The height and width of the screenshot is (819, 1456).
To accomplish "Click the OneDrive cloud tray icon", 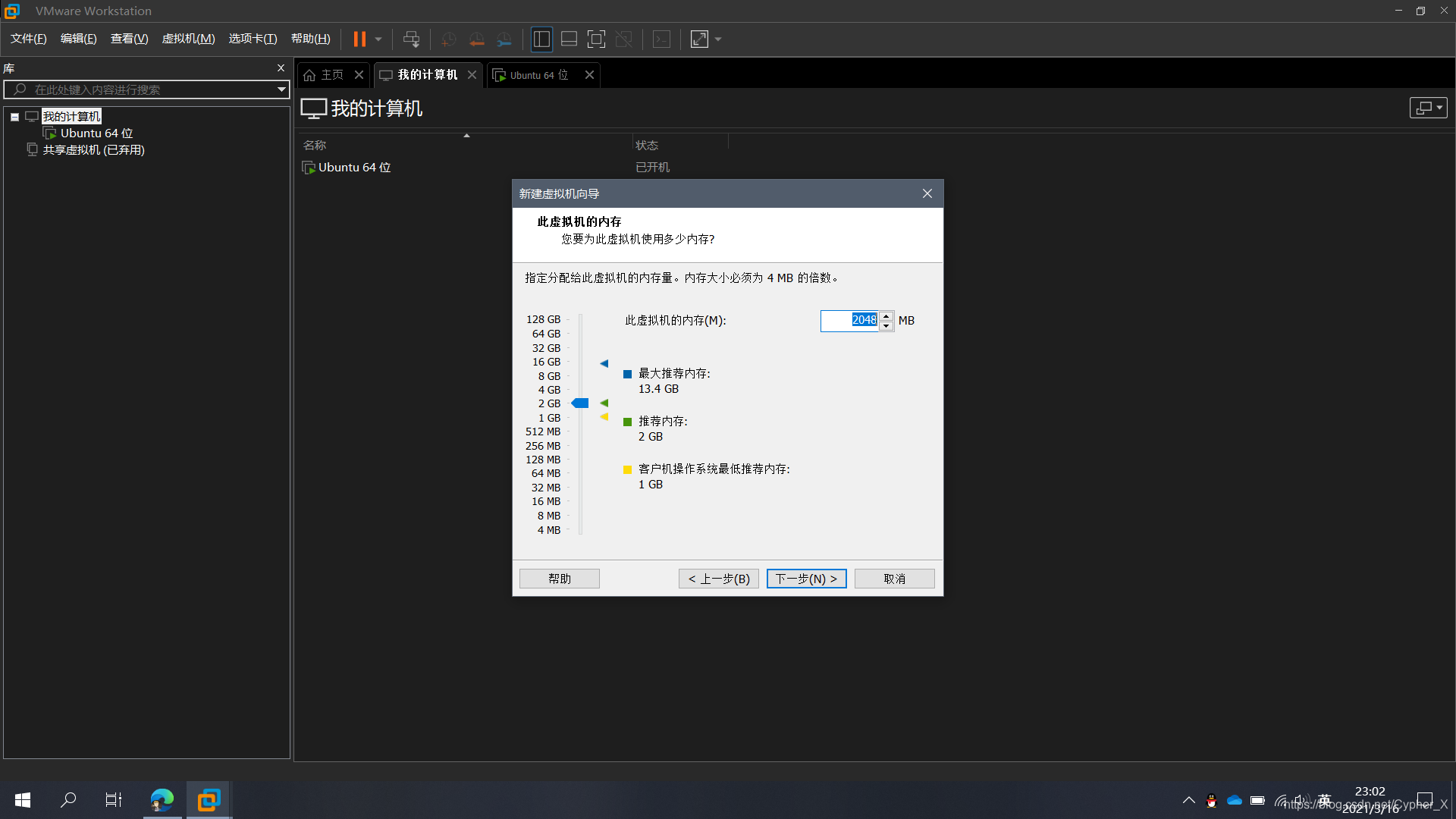I will click(x=1235, y=800).
